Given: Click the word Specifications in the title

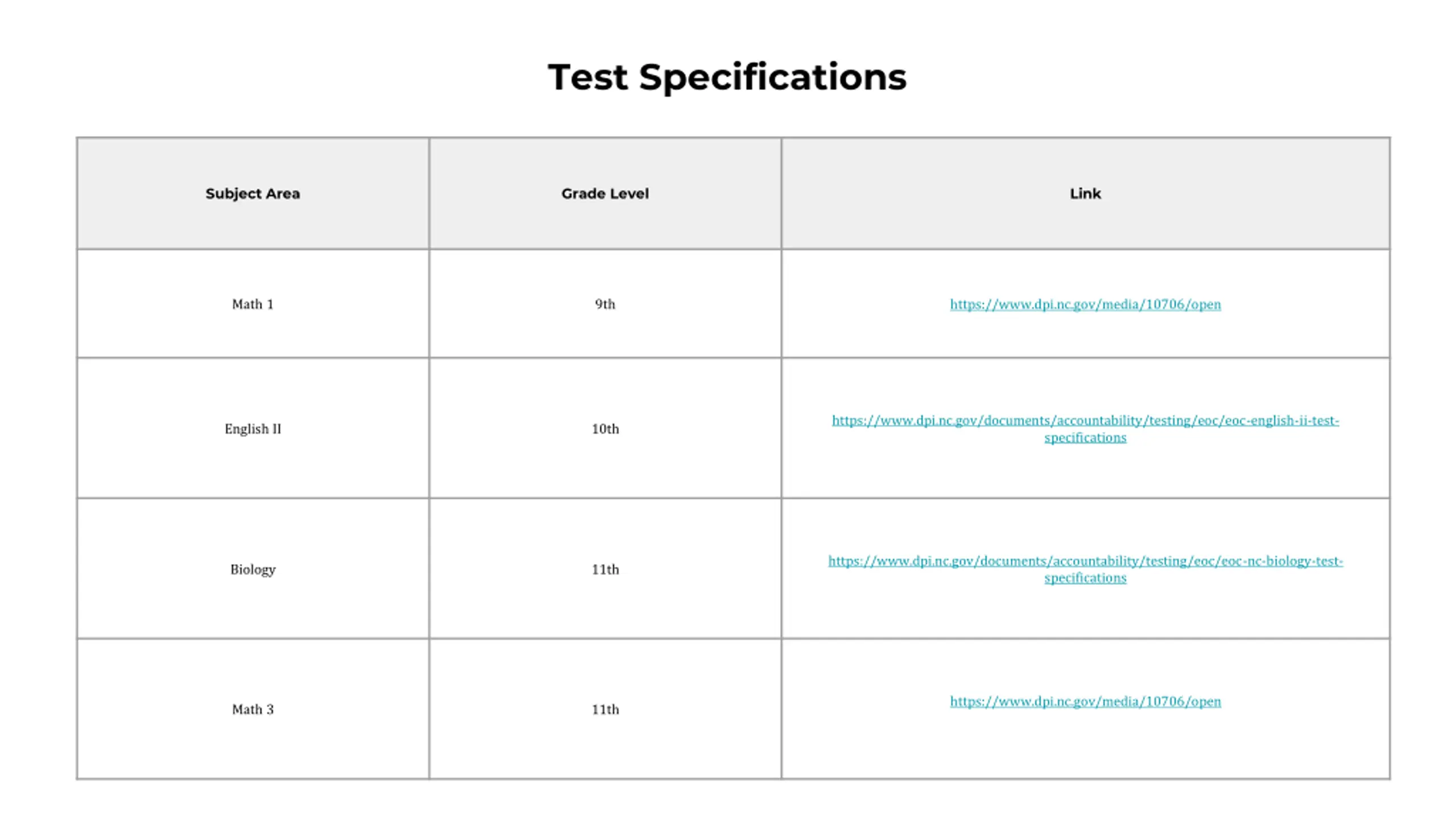Looking at the screenshot, I should click(773, 77).
